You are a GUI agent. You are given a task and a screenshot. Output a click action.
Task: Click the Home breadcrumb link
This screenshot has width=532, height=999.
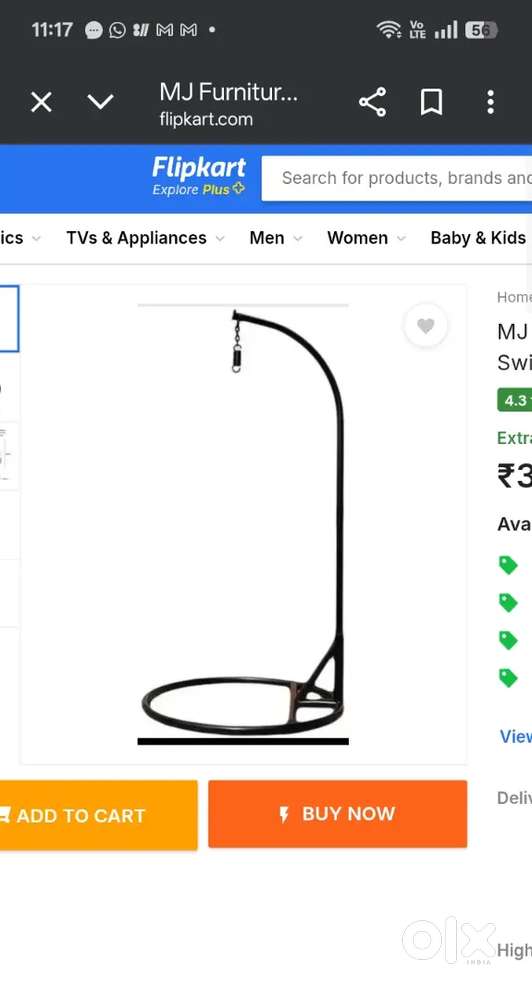514,297
